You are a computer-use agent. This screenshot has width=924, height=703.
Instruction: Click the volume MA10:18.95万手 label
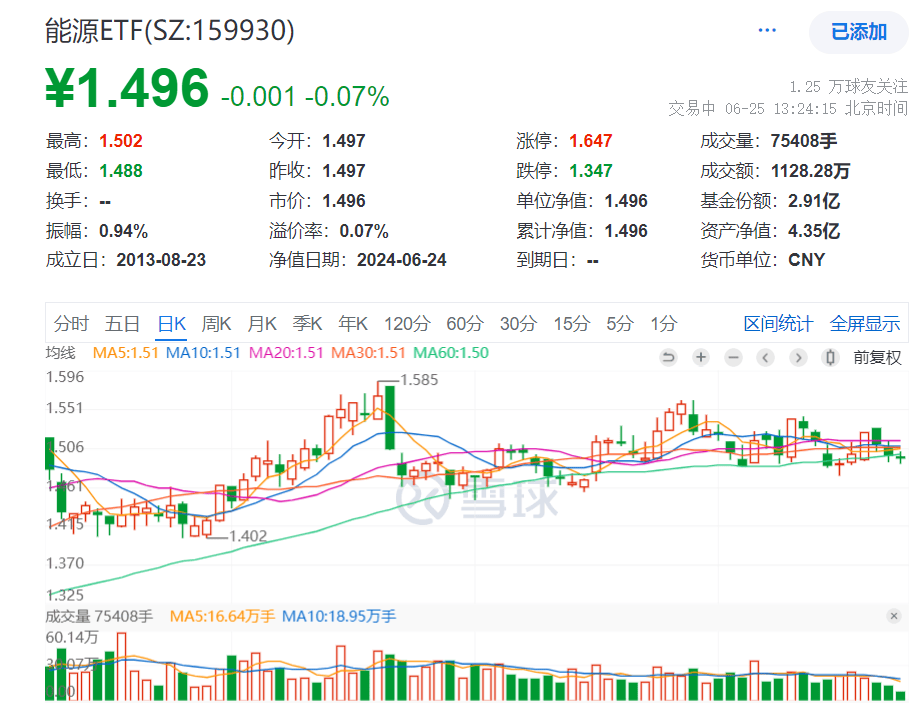339,616
